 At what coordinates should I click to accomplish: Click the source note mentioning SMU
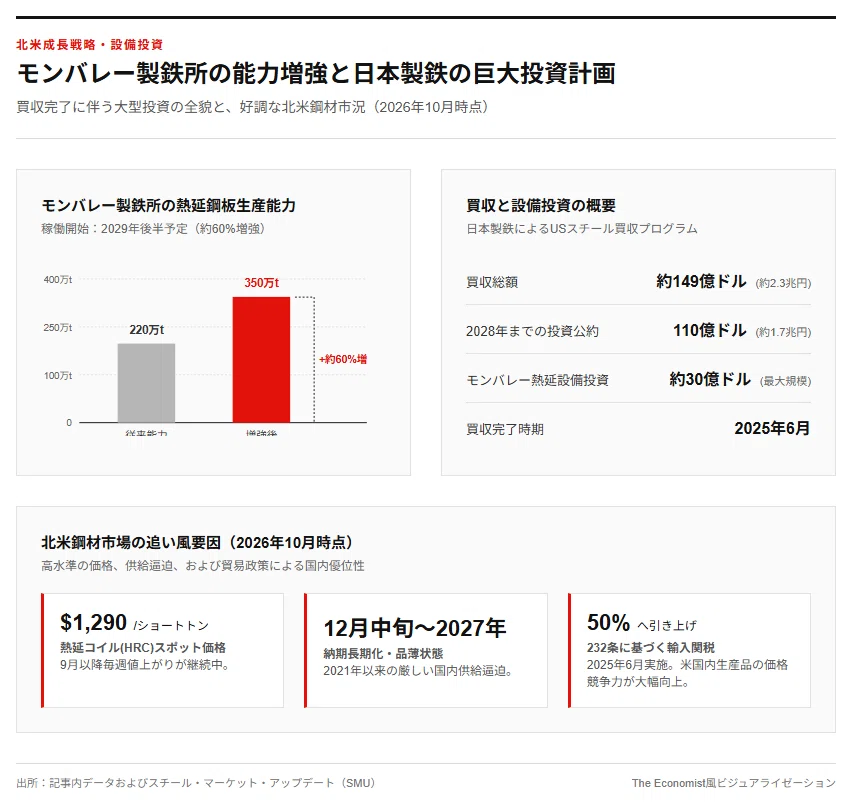(196, 783)
